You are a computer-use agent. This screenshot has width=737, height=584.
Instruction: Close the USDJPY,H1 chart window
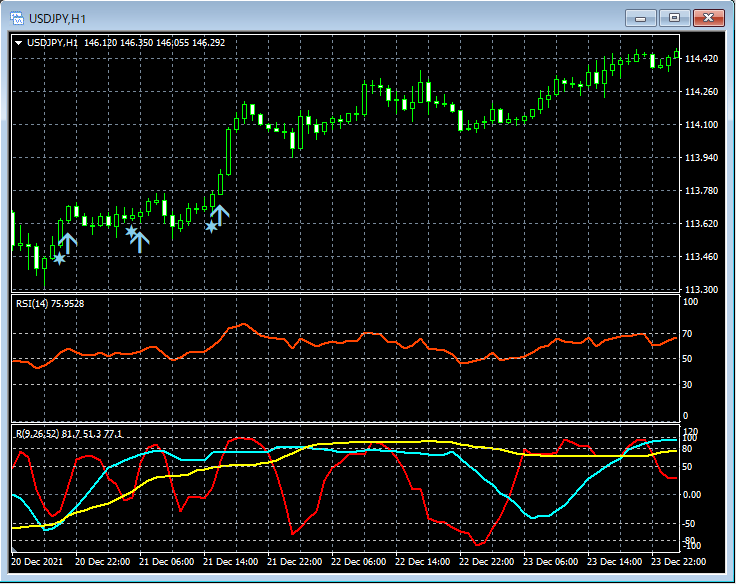coord(709,18)
